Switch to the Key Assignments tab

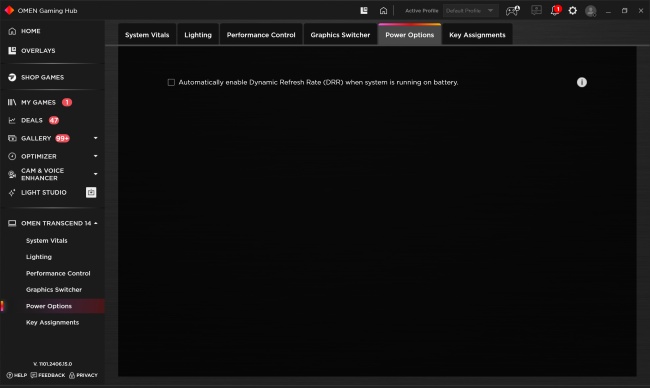tap(477, 35)
